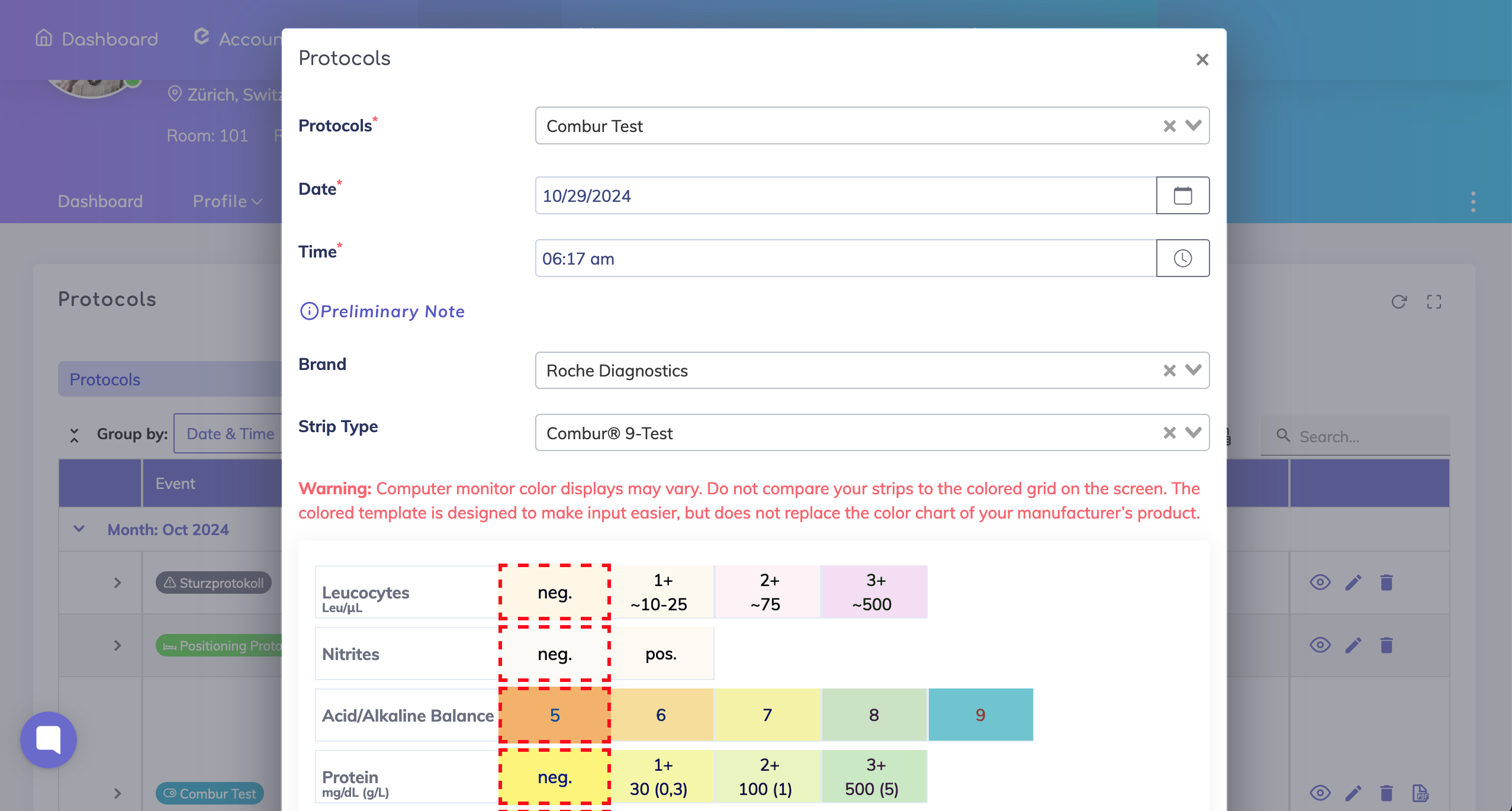The image size is (1512, 811).
Task: Export Combur Test row as PDF
Action: (1420, 793)
